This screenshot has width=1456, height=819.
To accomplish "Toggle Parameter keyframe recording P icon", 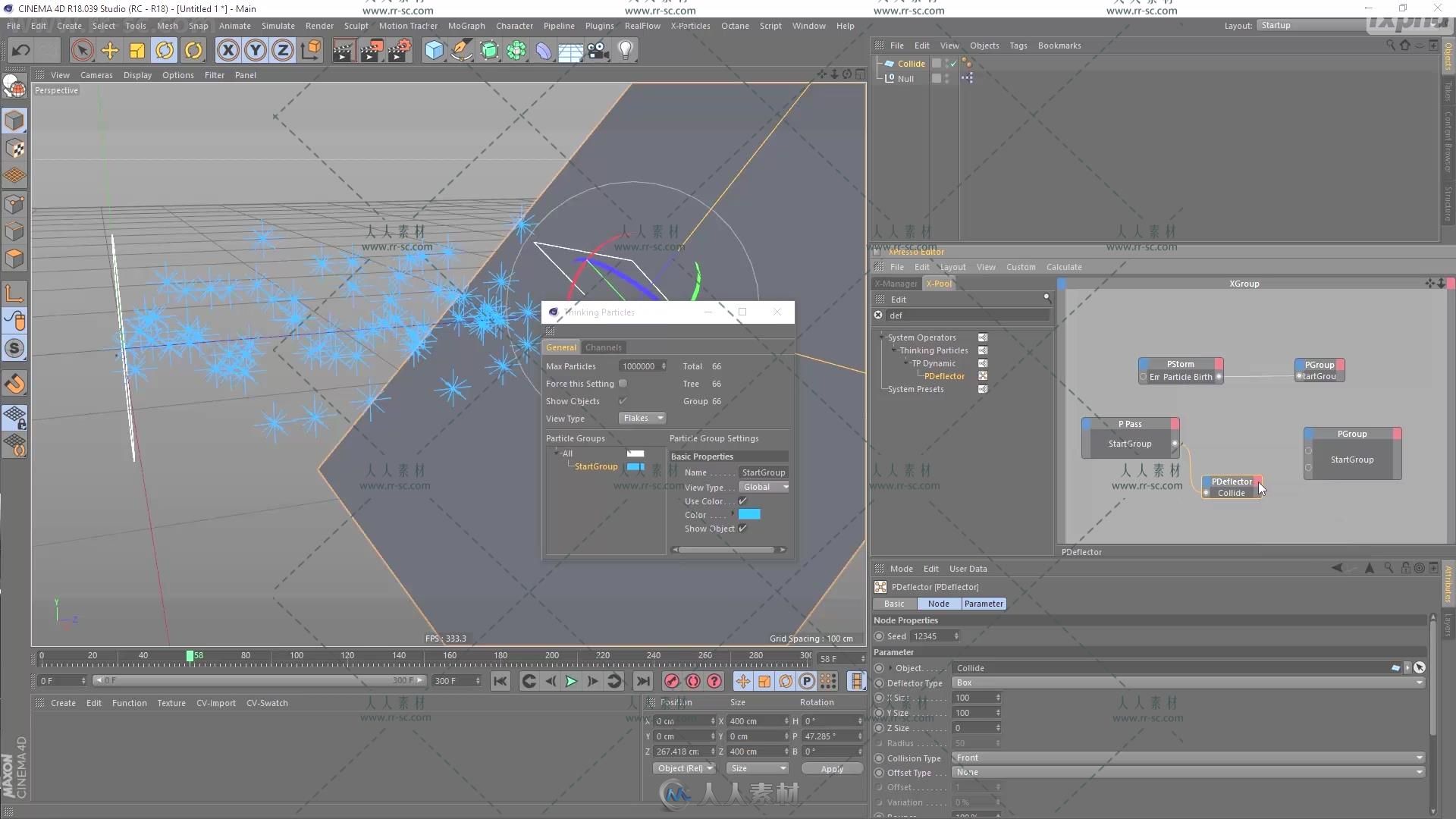I will [x=807, y=681].
